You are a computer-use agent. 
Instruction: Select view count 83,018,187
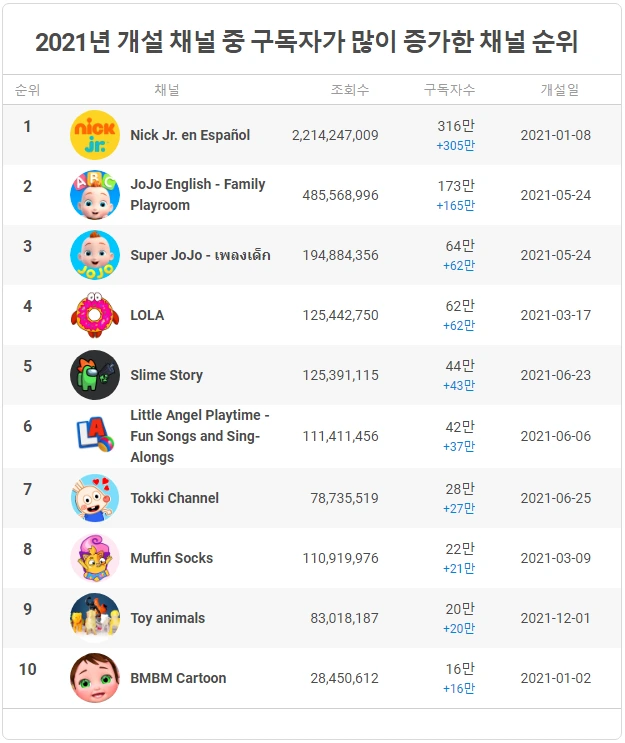(x=344, y=618)
